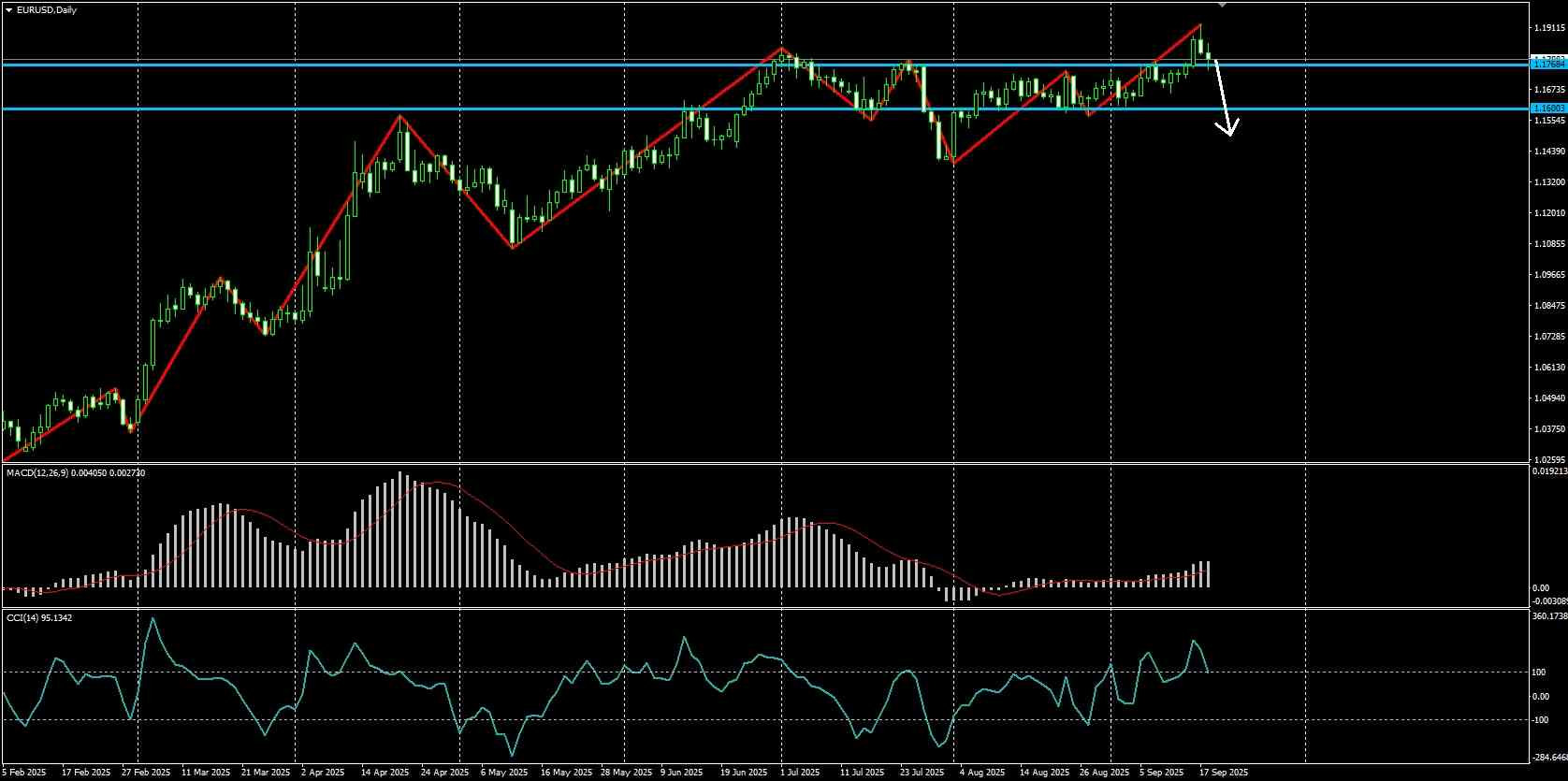Click the EURUSD,Daily chart title
This screenshot has width=1568, height=781.
[47, 9]
